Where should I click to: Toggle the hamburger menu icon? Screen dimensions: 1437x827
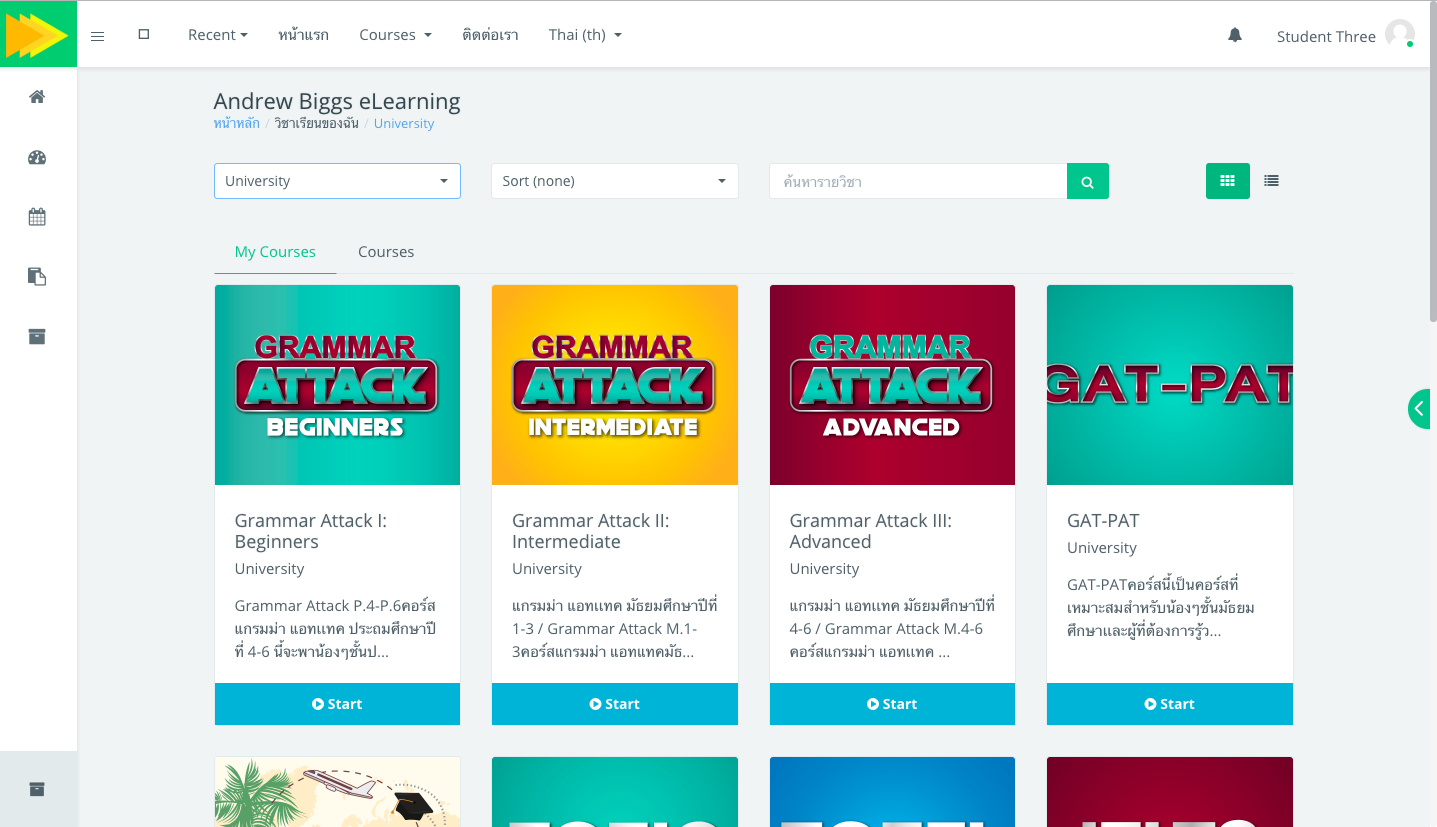click(97, 36)
